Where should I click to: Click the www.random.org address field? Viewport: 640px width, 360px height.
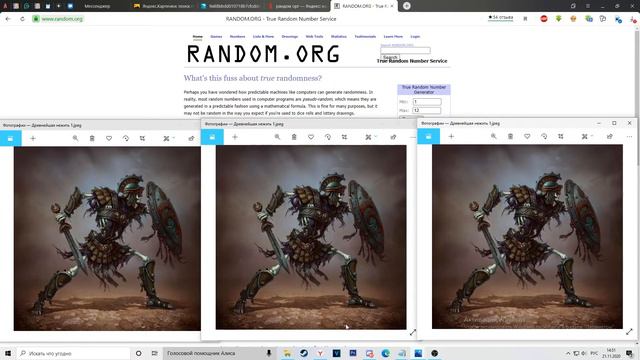pyautogui.click(x=62, y=19)
